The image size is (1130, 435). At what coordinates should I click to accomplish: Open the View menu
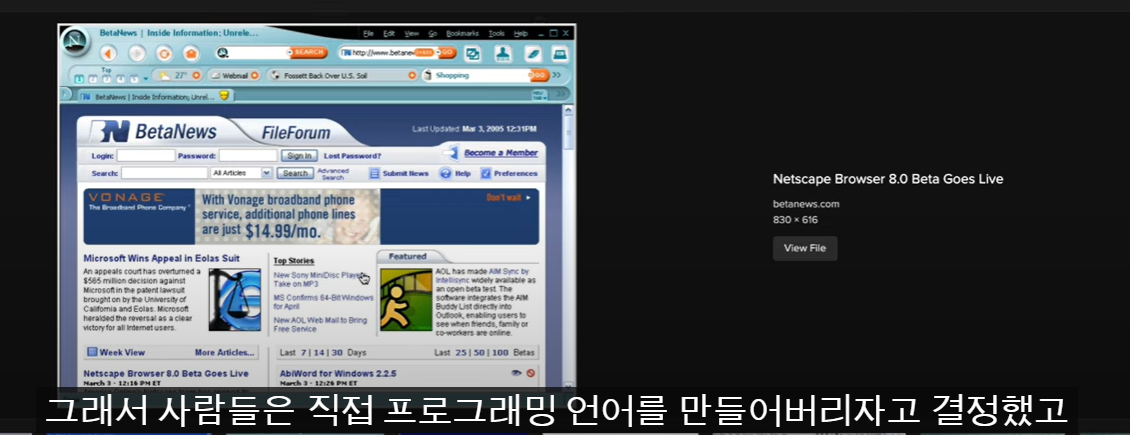[411, 34]
